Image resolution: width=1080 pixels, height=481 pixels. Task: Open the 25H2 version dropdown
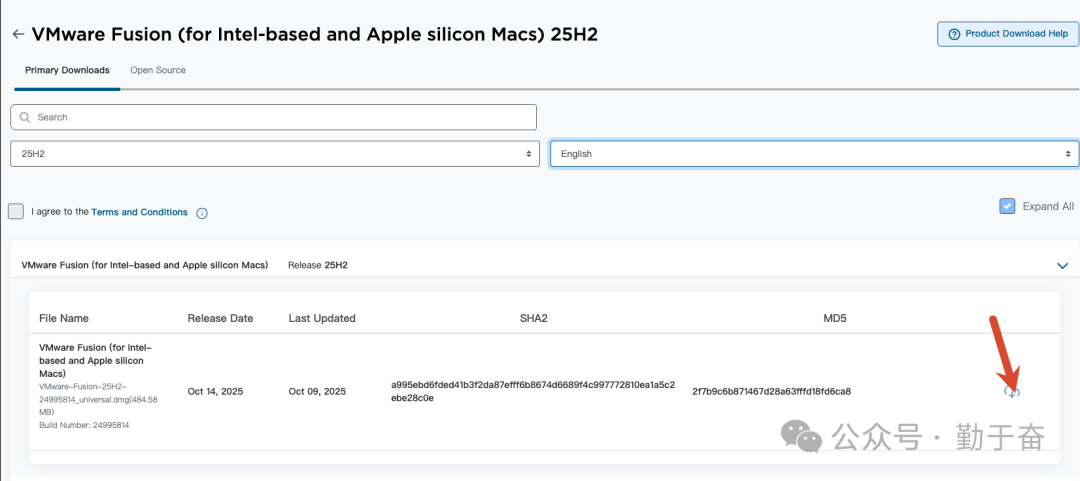273,154
